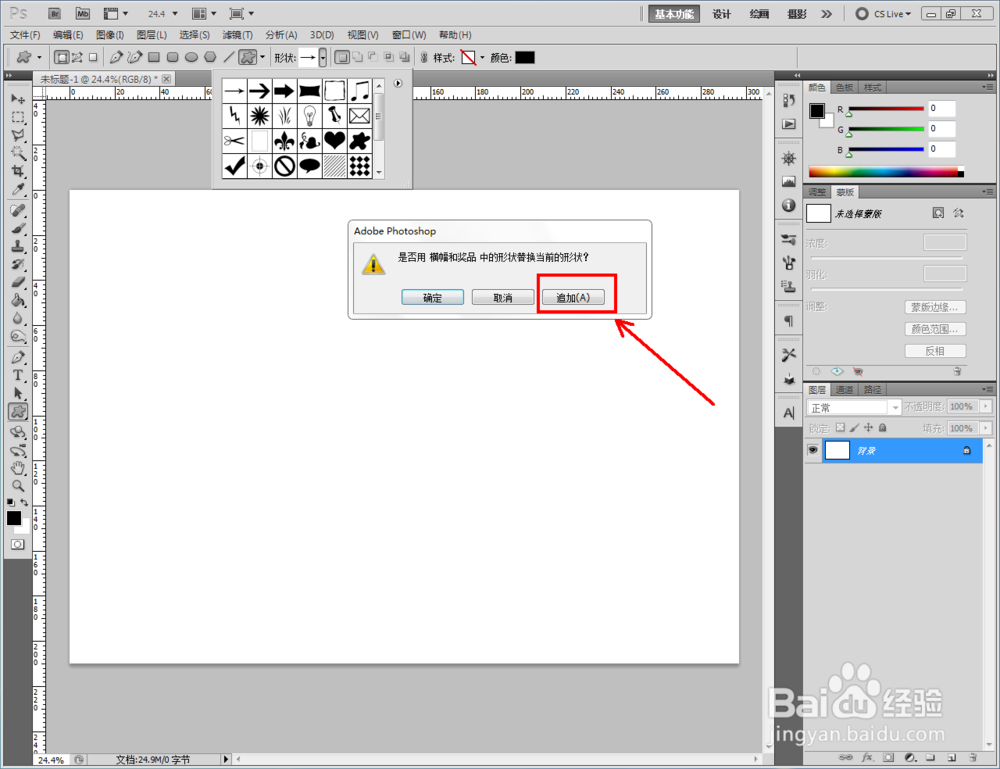
Task: Select the light bulb shape
Action: coord(310,115)
